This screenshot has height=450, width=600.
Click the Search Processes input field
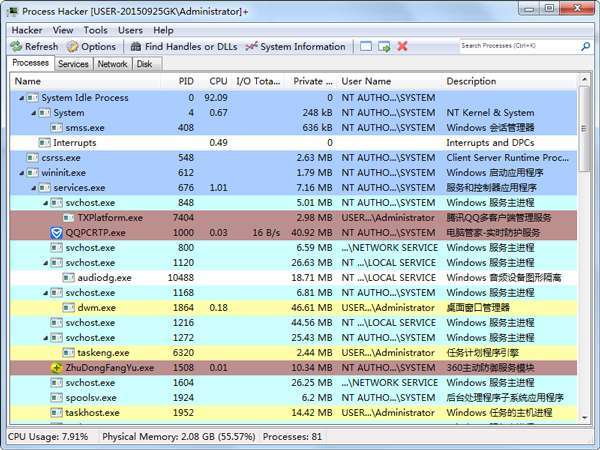[520, 46]
